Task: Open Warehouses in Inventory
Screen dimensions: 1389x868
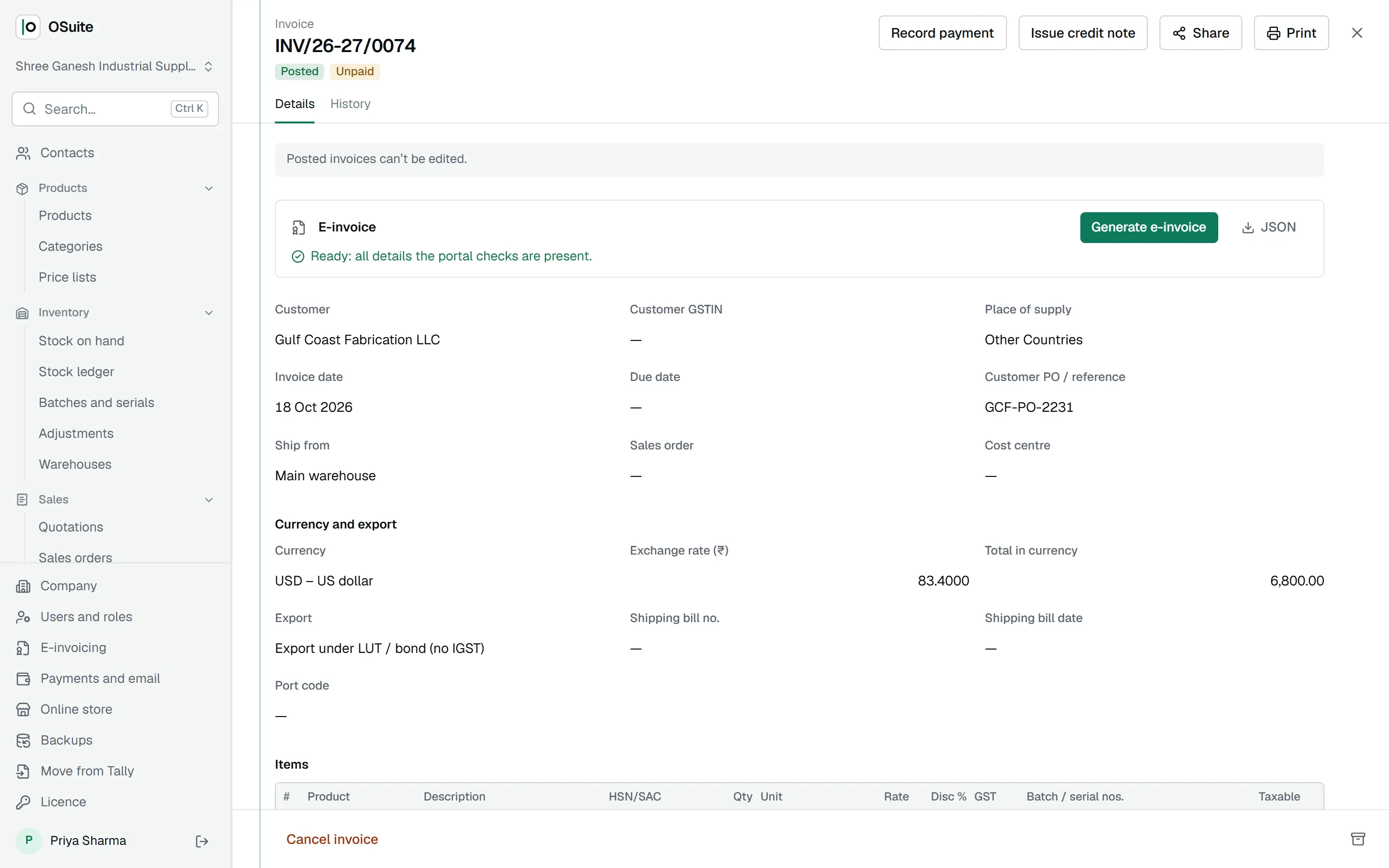Action: [75, 464]
